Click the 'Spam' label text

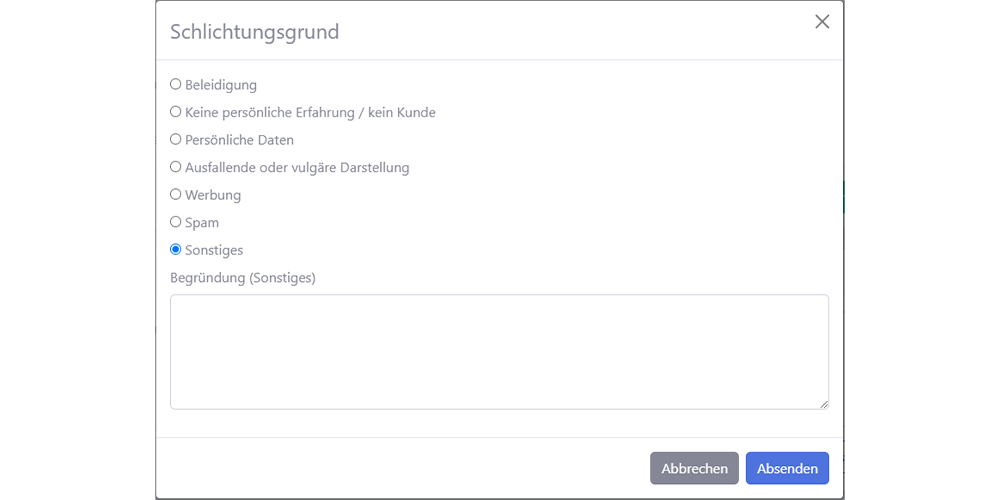click(202, 222)
